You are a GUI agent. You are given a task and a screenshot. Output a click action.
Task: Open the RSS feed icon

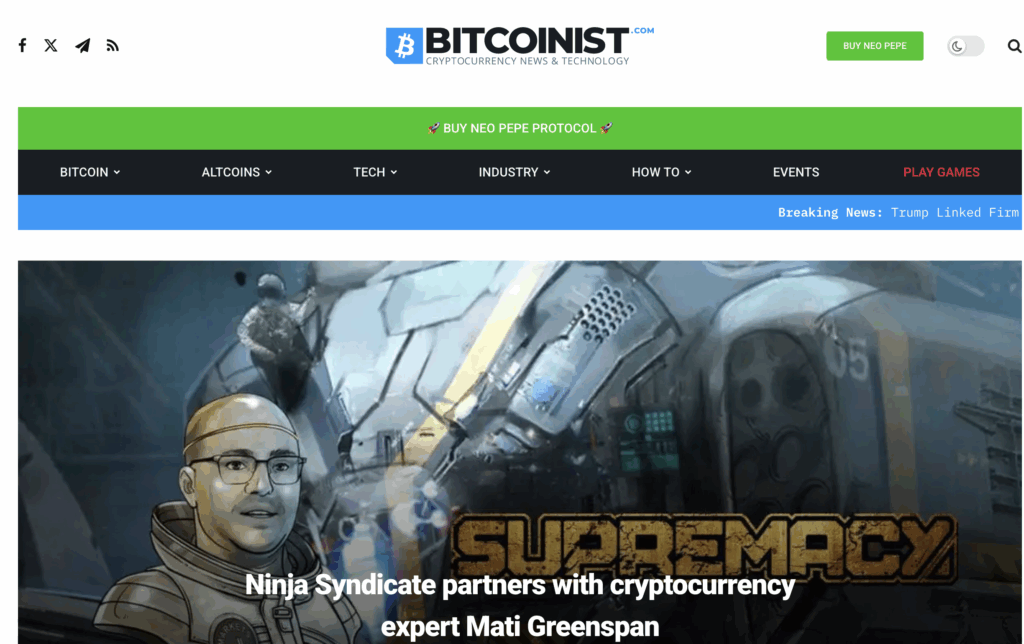coord(112,46)
